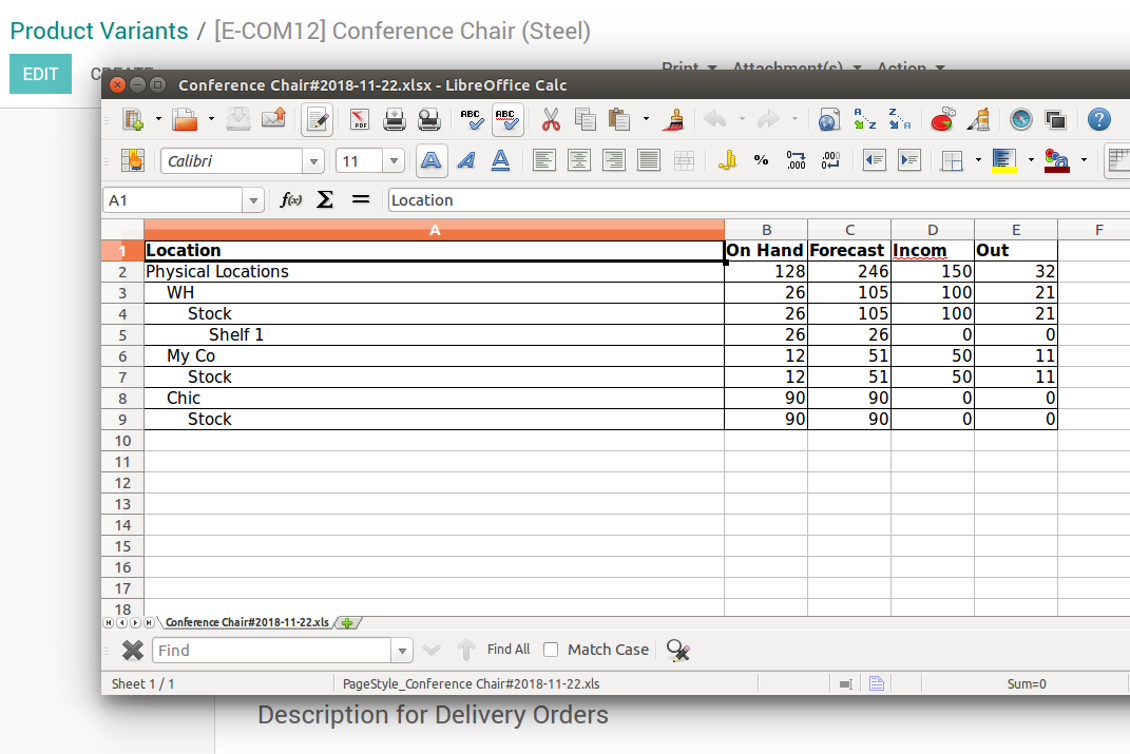Open Background Color dropdown arrow
Viewport: 1130px width, 754px height.
coord(1031,160)
